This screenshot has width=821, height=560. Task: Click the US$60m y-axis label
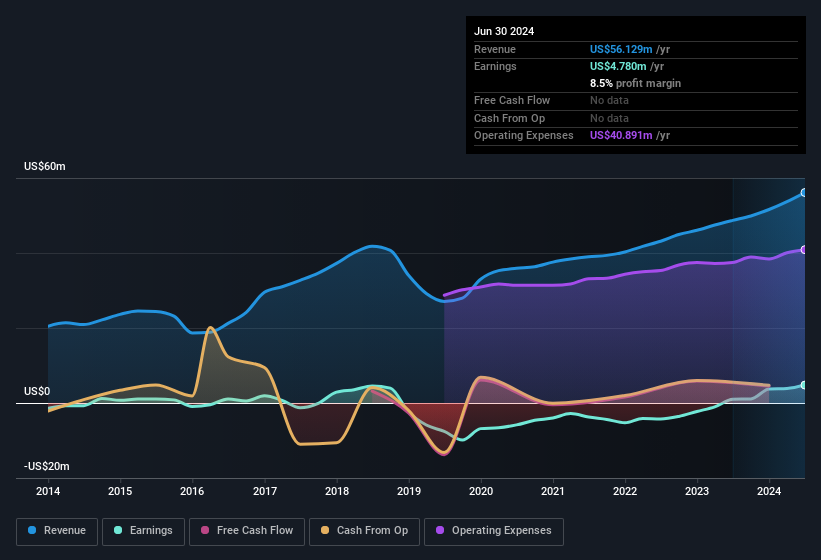coord(45,167)
